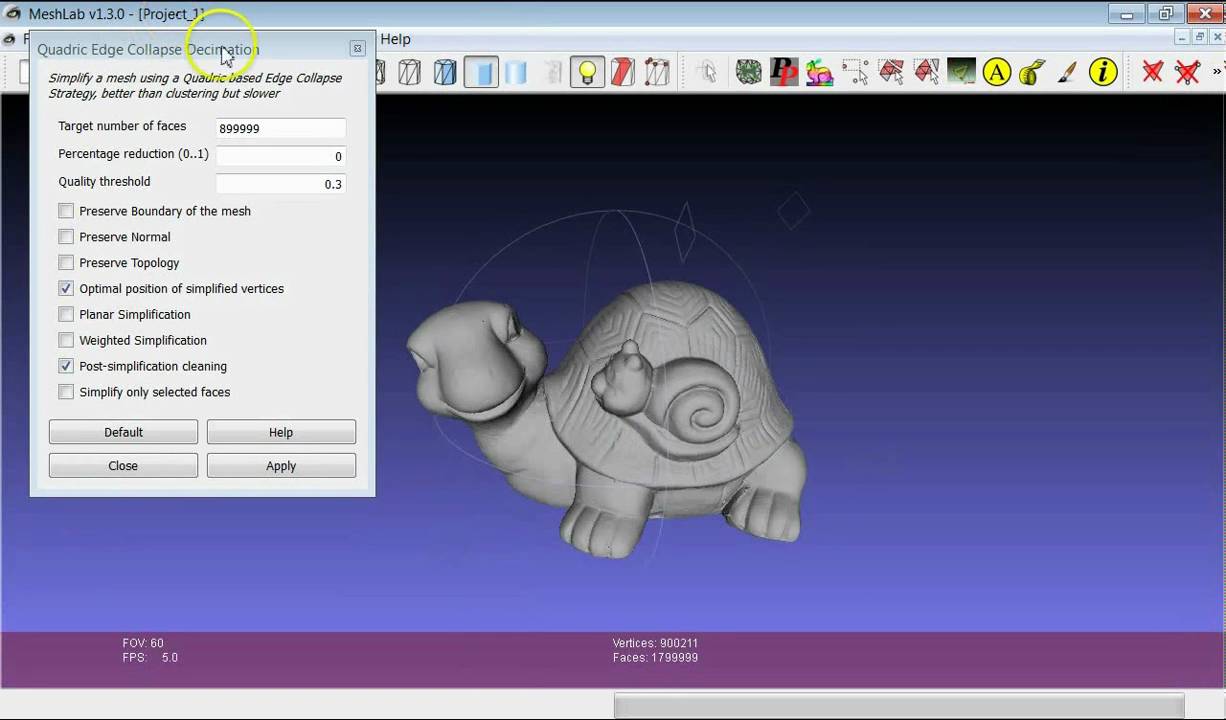The width and height of the screenshot is (1226, 720).
Task: Select connected faces tool icon
Action: point(927,72)
